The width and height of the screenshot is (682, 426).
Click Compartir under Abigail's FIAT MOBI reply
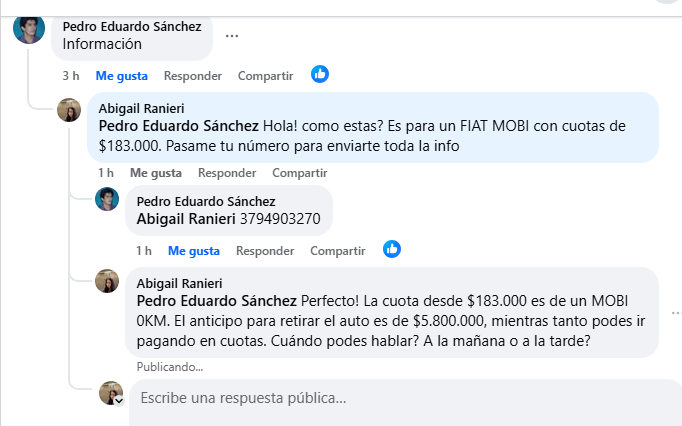(x=299, y=172)
